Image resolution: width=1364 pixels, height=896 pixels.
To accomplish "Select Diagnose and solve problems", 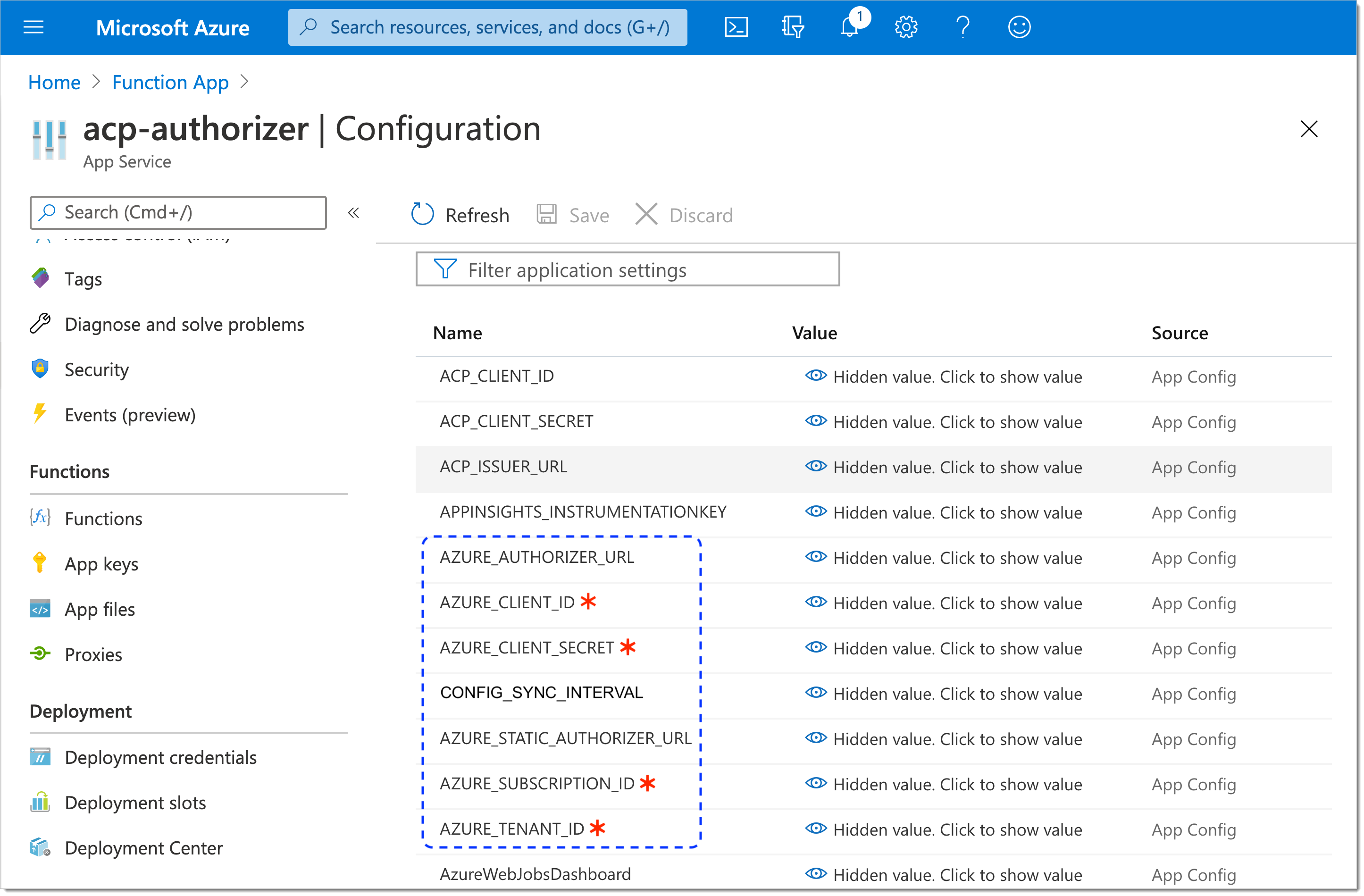I will [x=184, y=325].
